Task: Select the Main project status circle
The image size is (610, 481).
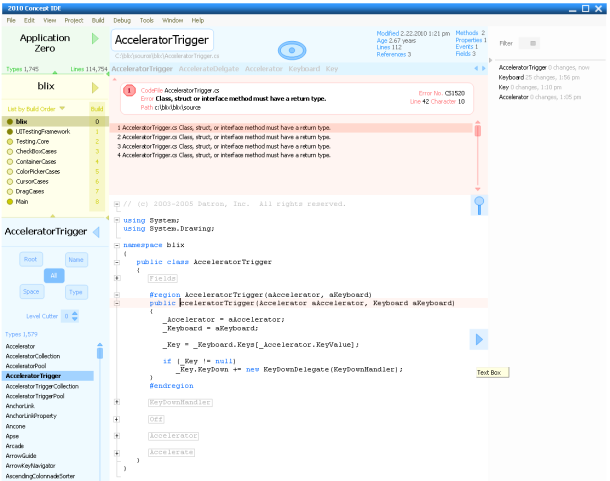Action: (x=10, y=202)
